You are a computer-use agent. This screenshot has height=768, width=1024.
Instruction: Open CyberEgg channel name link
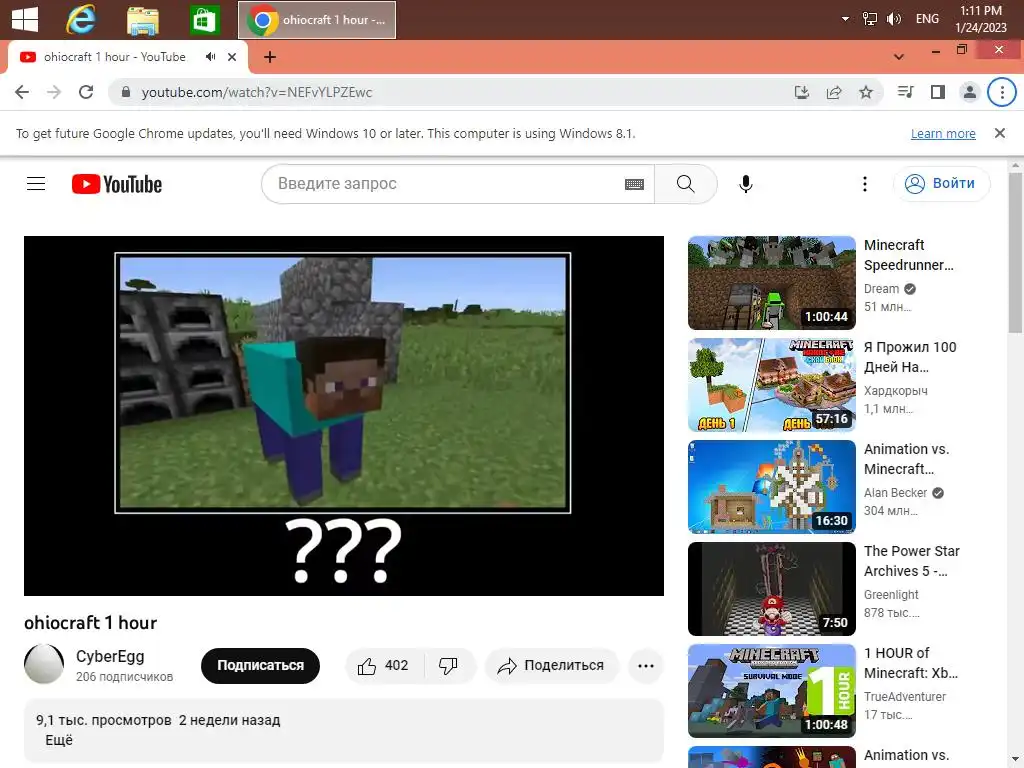click(110, 656)
